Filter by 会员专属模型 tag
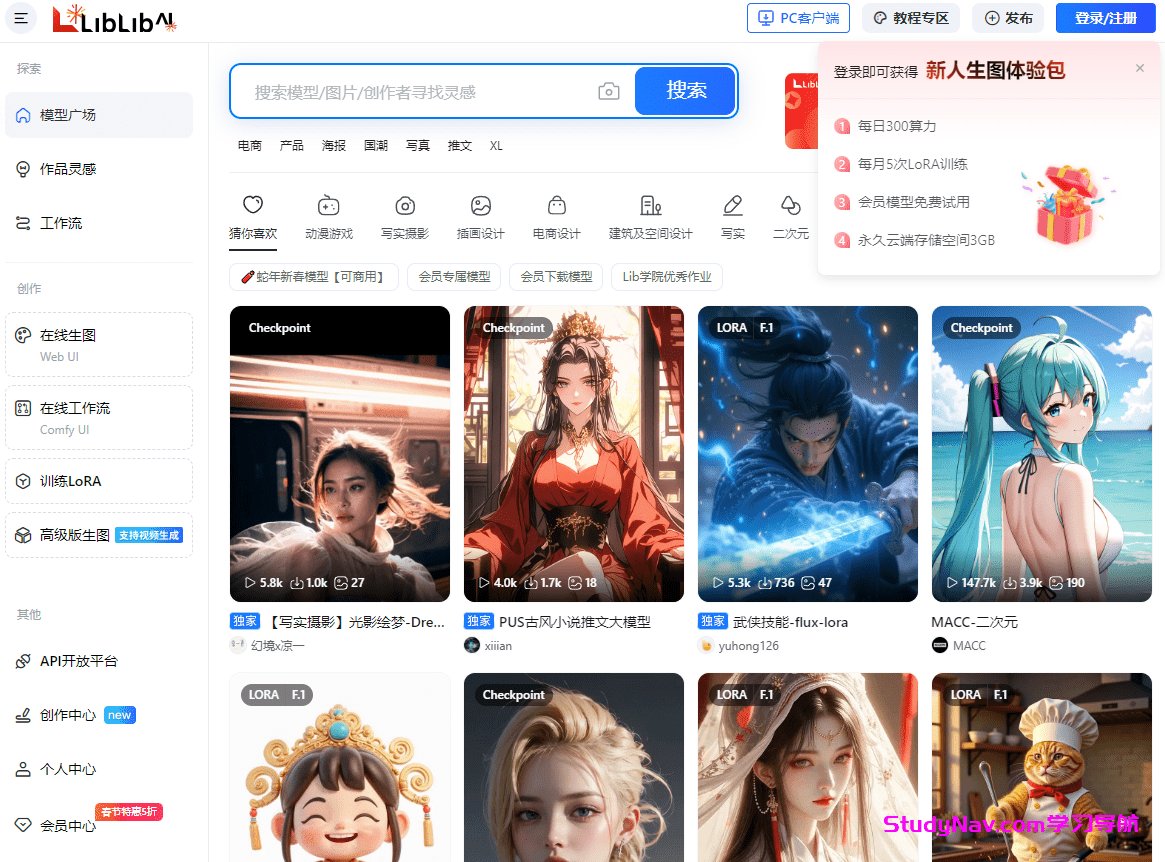 (454, 277)
